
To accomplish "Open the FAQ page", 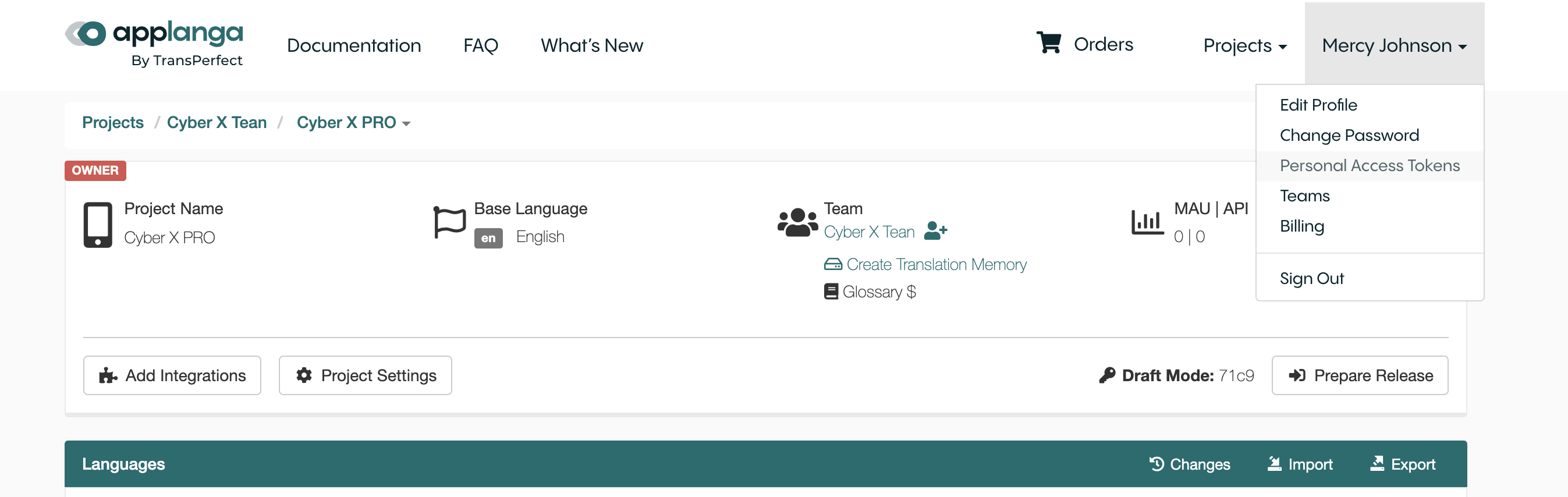I will coord(480,45).
